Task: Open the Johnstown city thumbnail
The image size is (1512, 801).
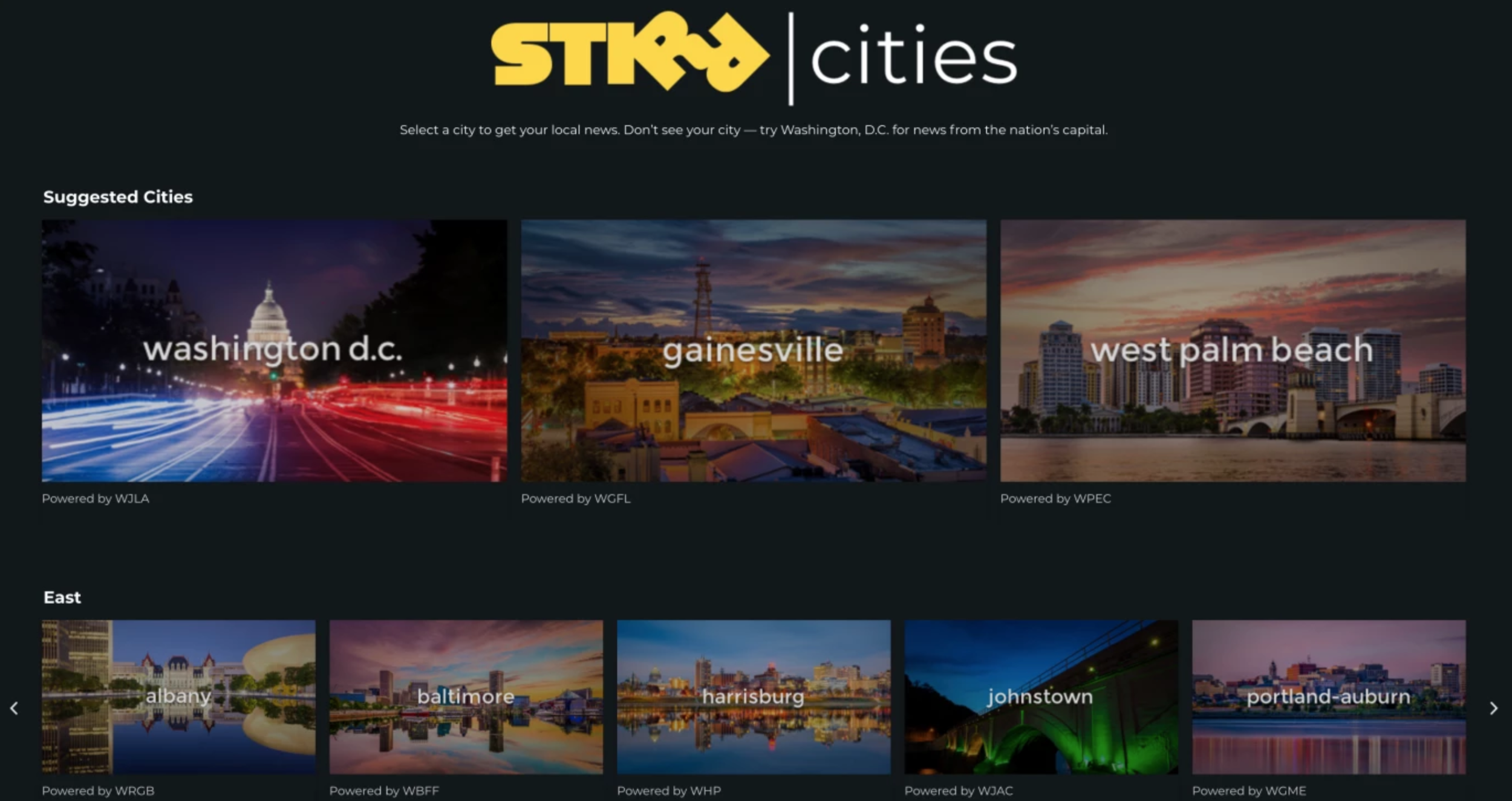Action: pos(1040,696)
